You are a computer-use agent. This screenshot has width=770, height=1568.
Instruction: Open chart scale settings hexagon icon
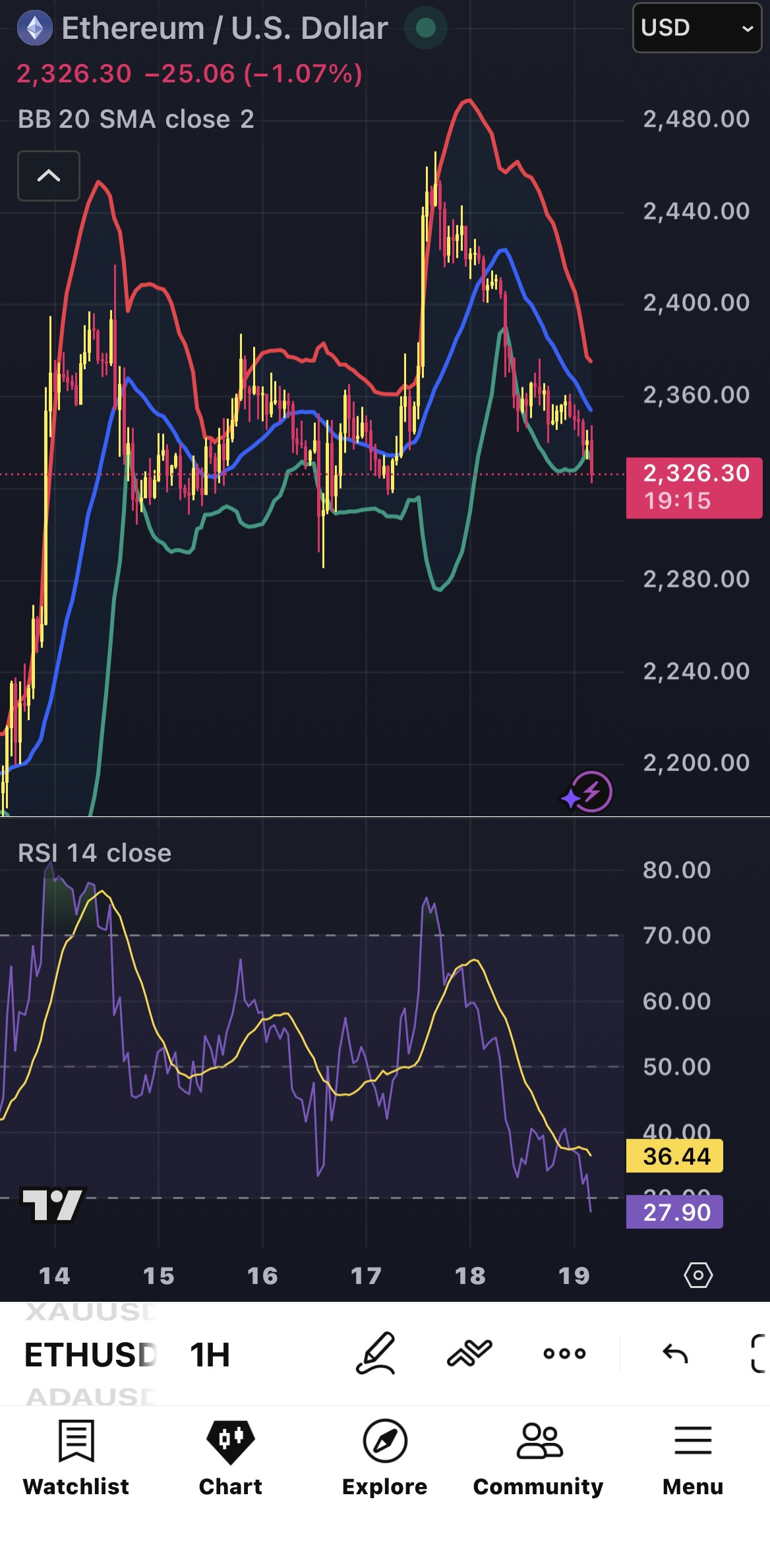tap(698, 1275)
